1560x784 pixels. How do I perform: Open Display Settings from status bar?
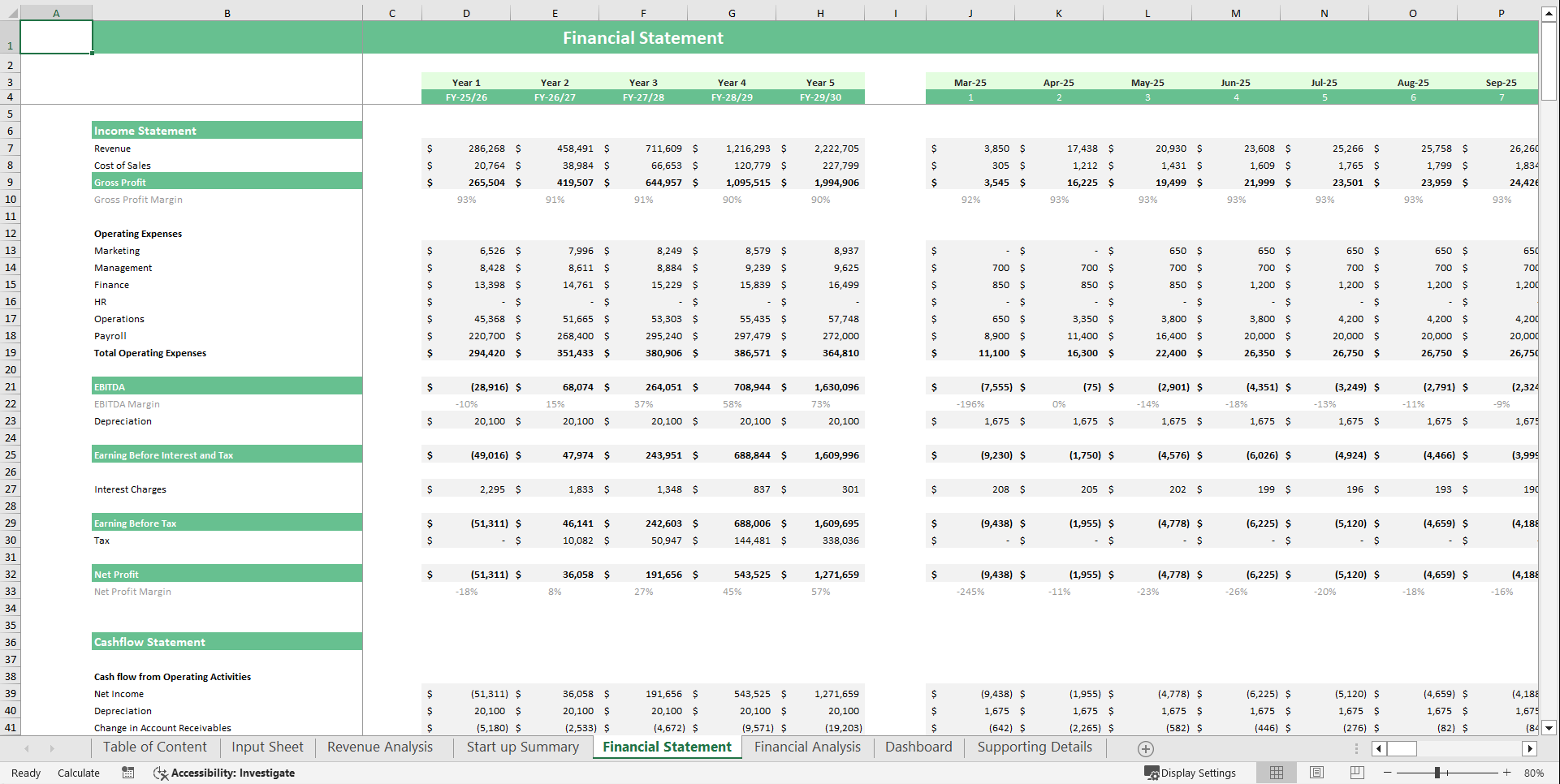tap(1191, 773)
